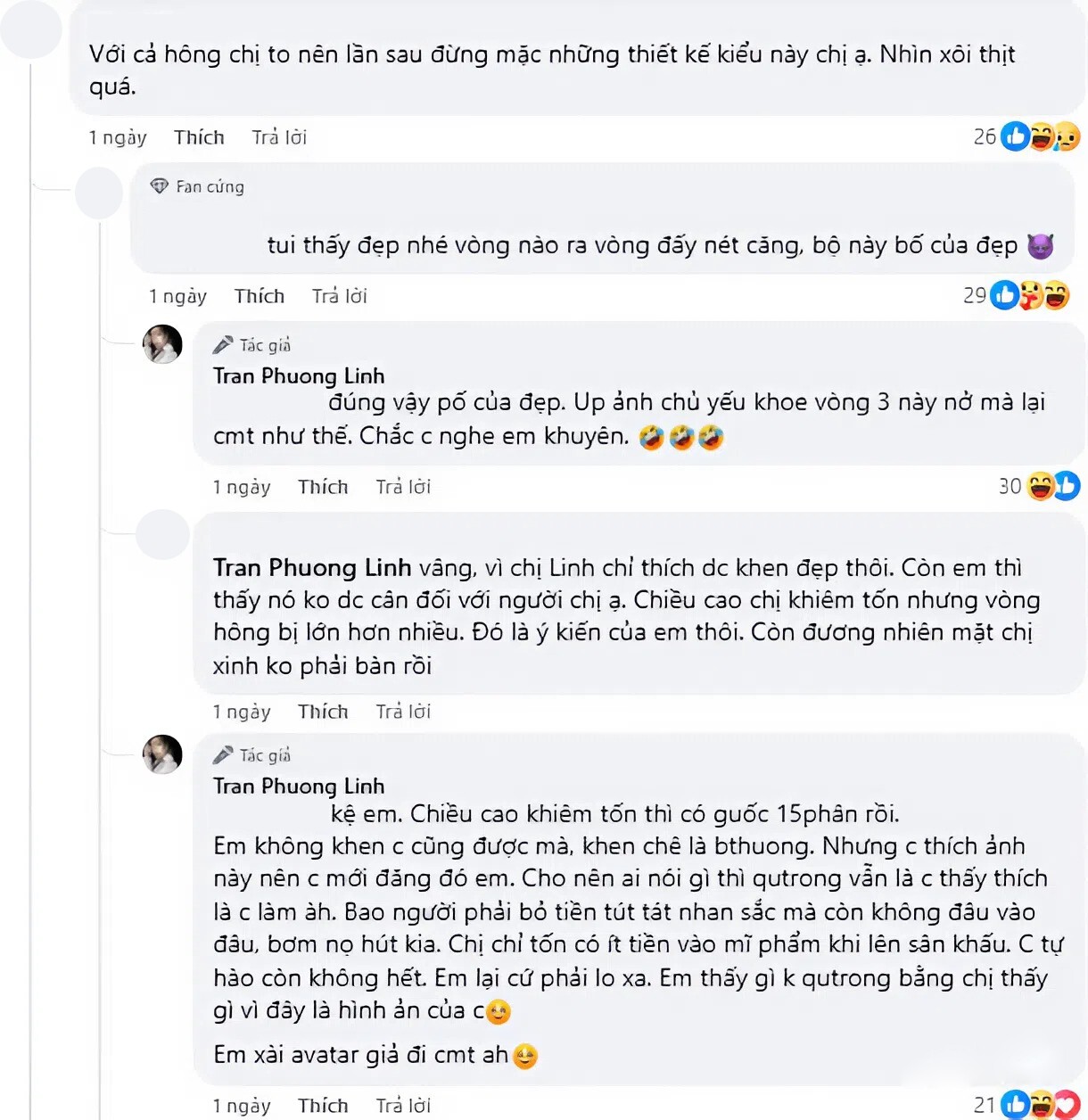This screenshot has width=1088, height=1120.
Task: Open the Tran Phuong Linh mention before "vâng"
Action: [311, 568]
